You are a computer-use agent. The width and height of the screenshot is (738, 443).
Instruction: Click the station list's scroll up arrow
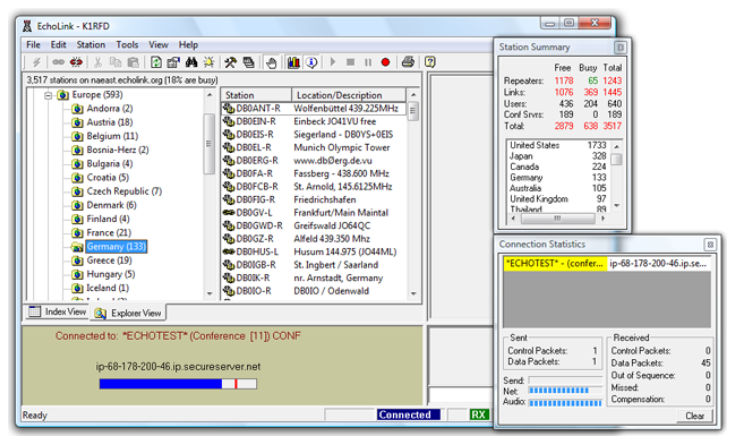[x=413, y=95]
